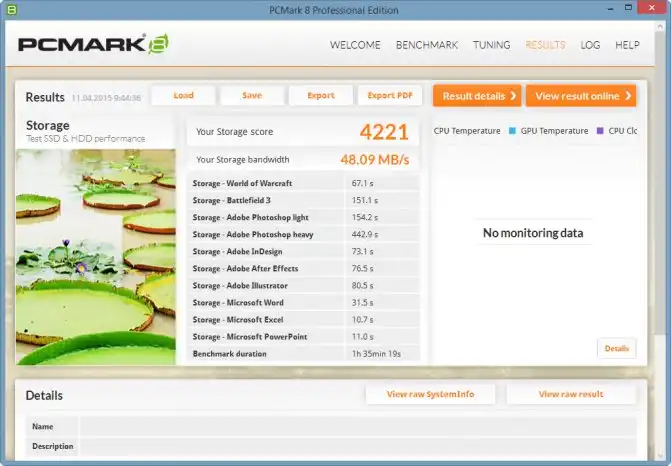Select the RESULTS tab

tap(545, 45)
